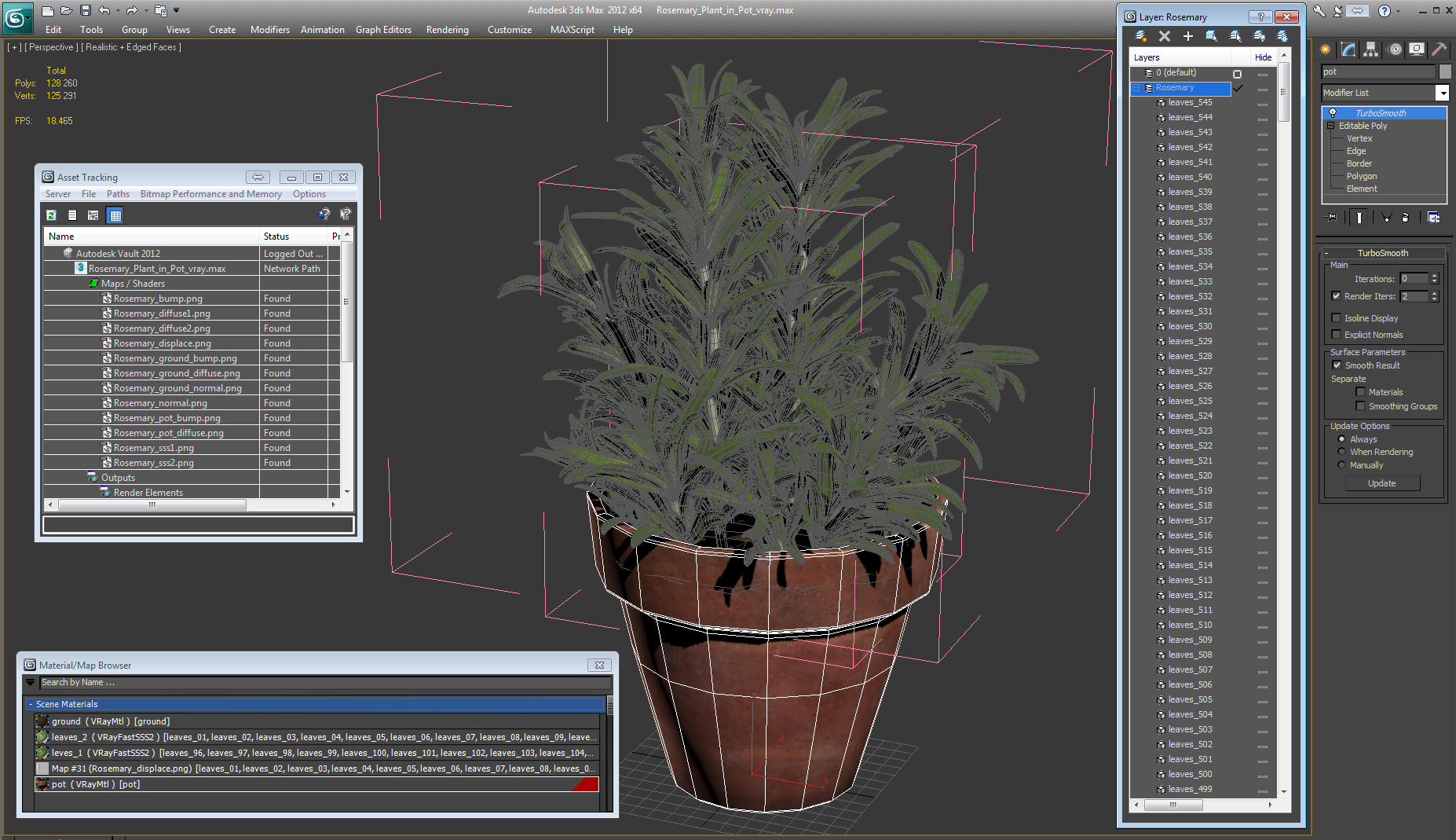Collapse Scene Materials group
Image resolution: width=1456 pixels, height=840 pixels.
point(31,704)
